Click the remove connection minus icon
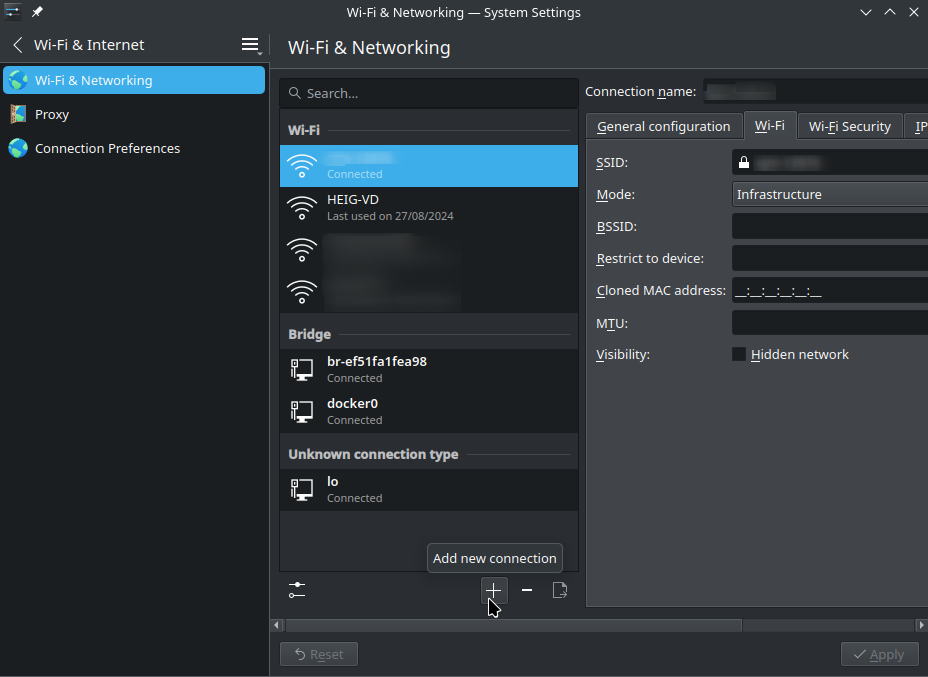This screenshot has width=928, height=677. point(527,590)
